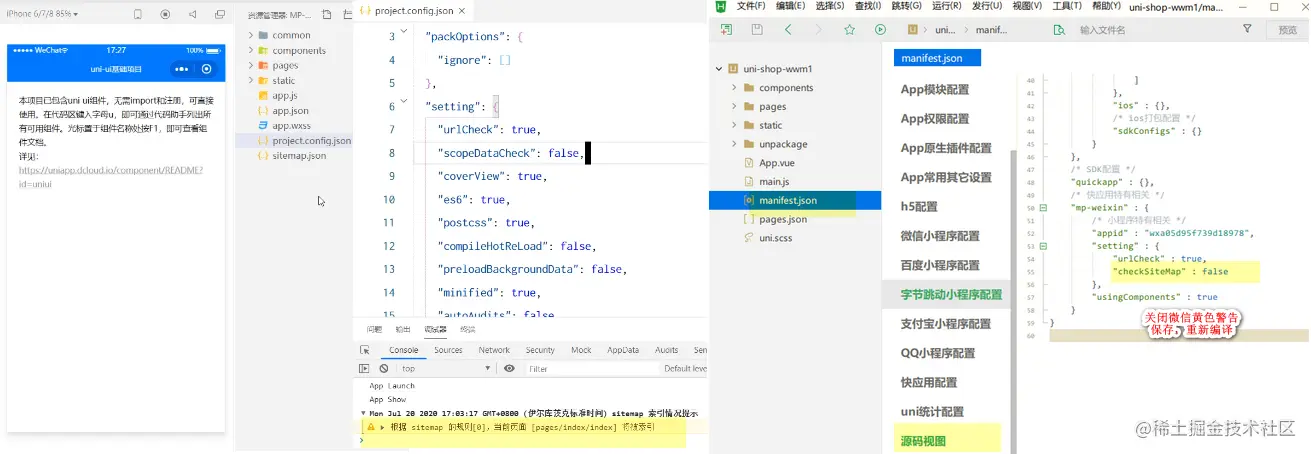The image size is (1311, 454).
Task: Open pages.json in HBuilderX tree
Action: click(x=783, y=219)
